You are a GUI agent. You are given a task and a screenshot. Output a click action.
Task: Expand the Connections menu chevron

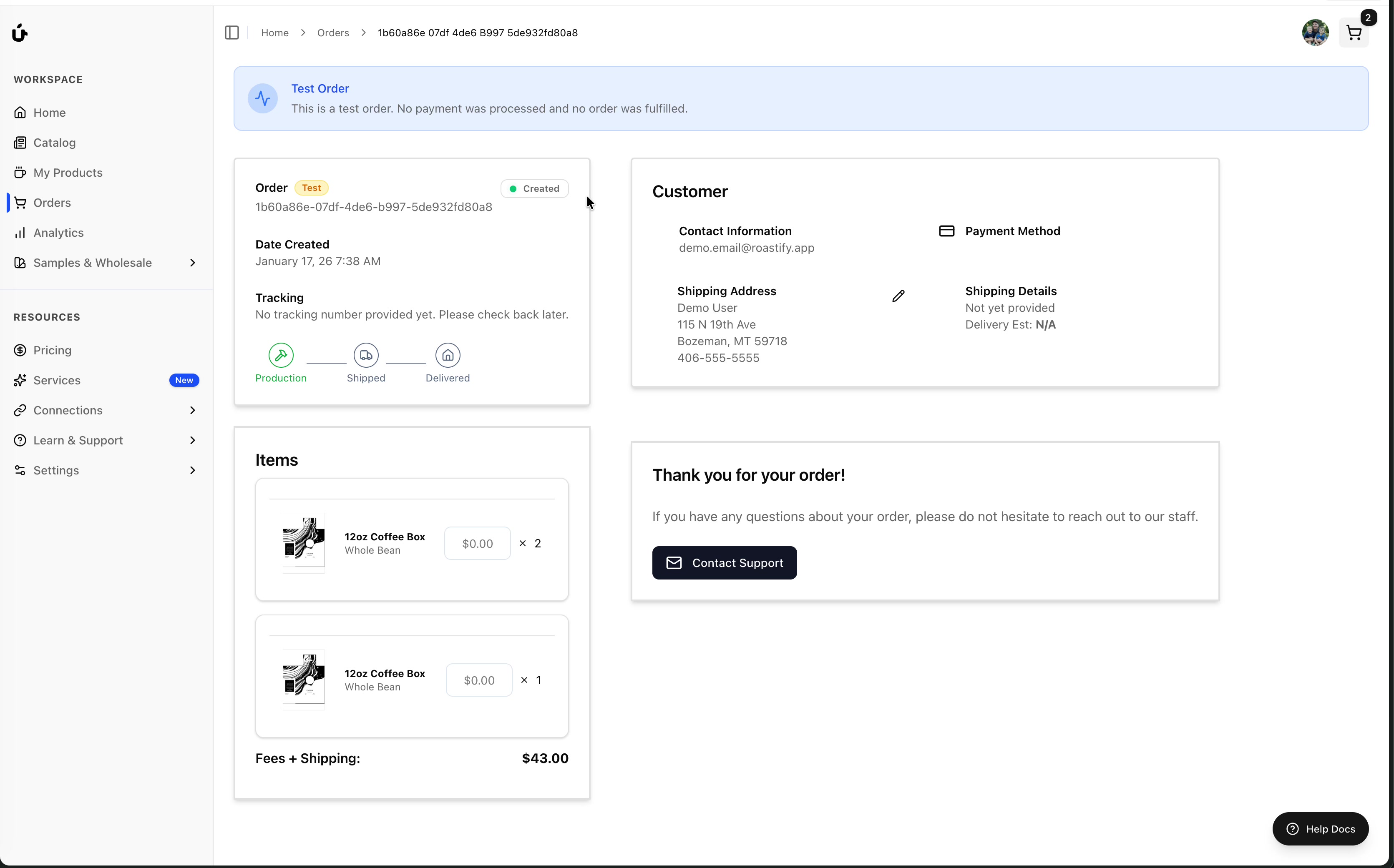(192, 411)
